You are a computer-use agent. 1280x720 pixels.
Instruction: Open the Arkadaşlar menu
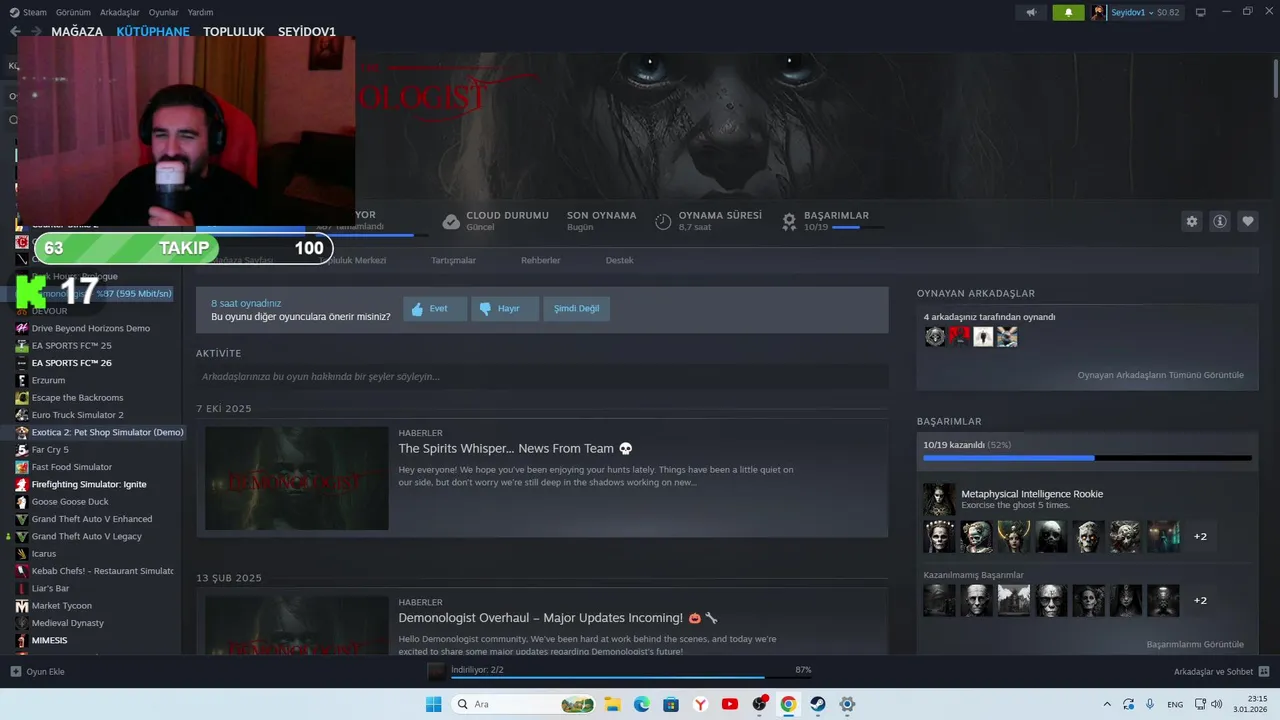120,12
